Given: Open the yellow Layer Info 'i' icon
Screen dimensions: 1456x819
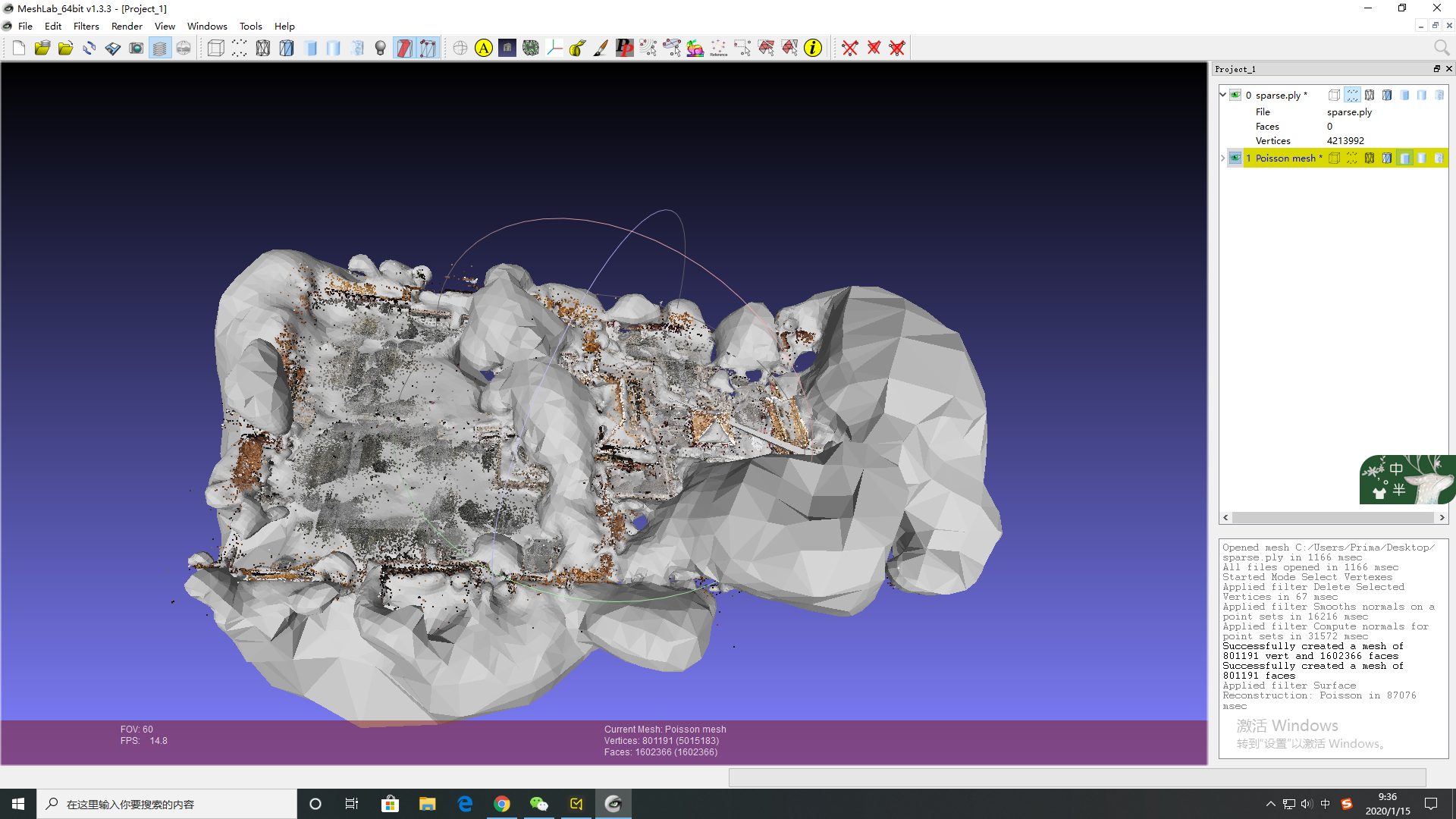Looking at the screenshot, I should click(813, 49).
